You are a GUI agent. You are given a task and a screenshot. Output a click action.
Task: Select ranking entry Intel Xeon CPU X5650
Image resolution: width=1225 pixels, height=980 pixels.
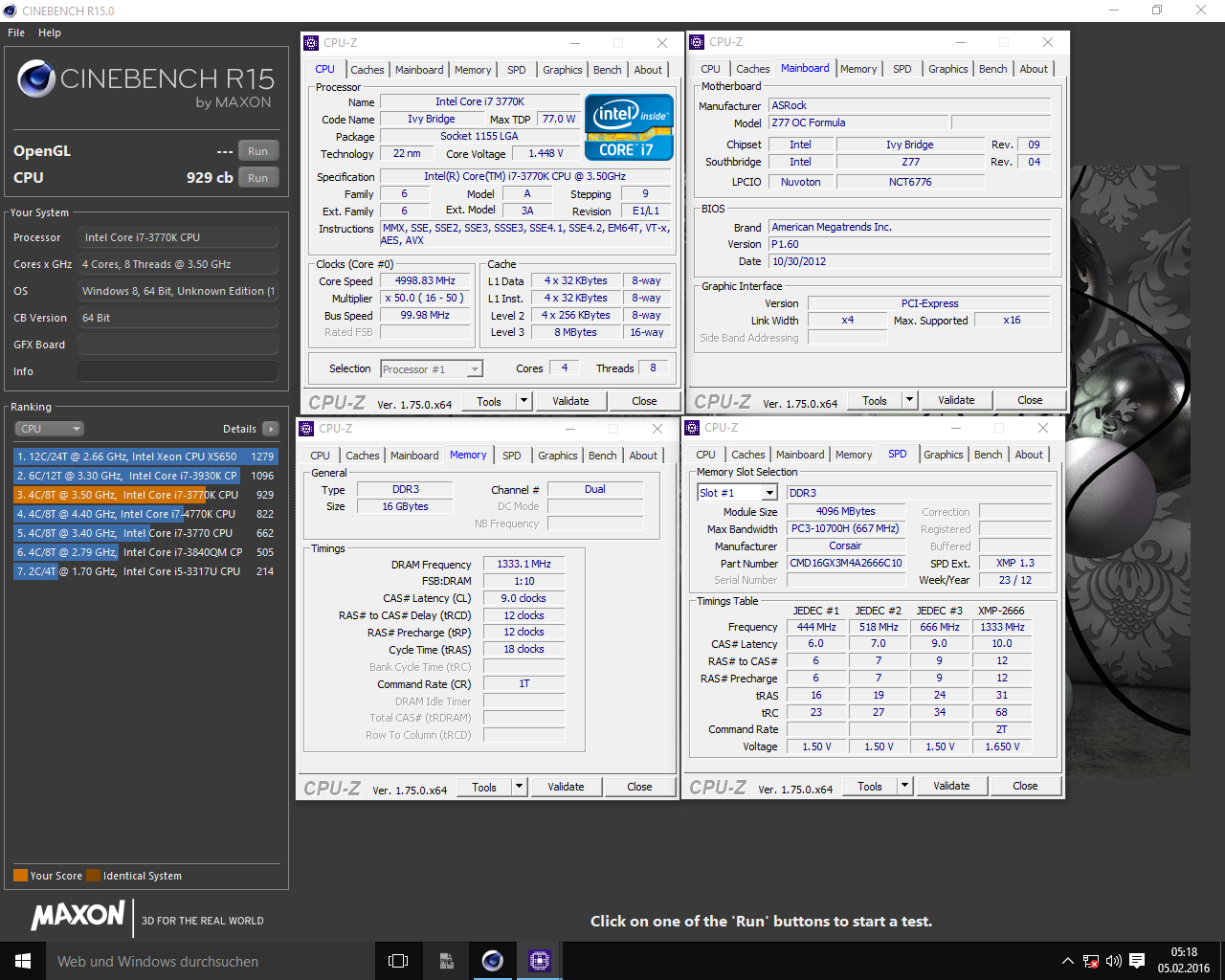[145, 457]
